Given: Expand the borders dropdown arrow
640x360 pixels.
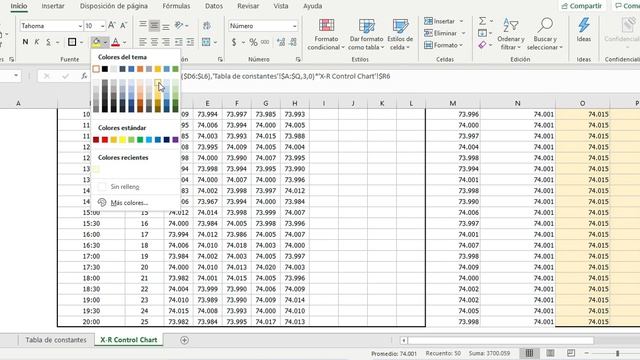Looking at the screenshot, I should pos(81,42).
